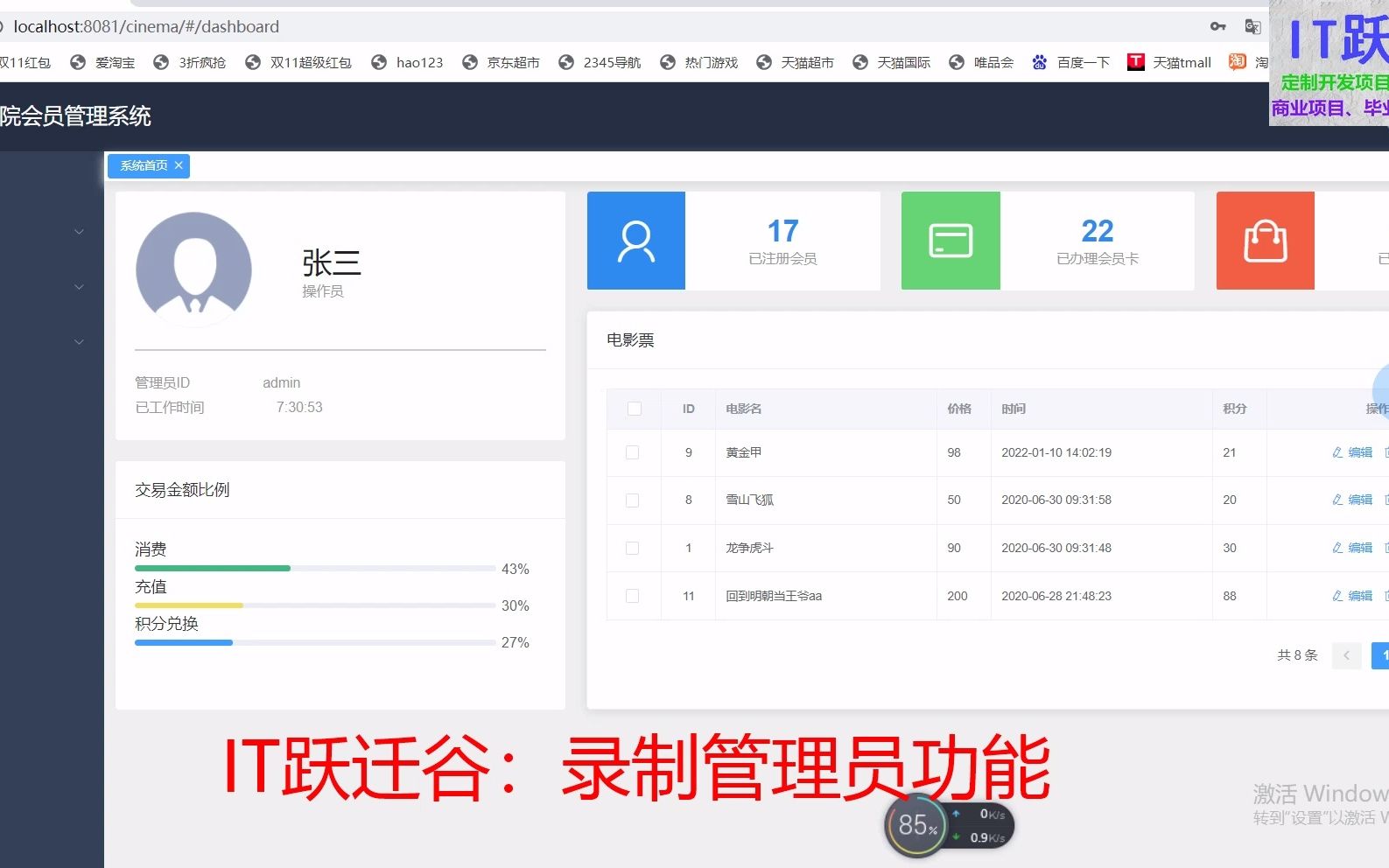Go to previous page in pagination
This screenshot has height=868, width=1389.
[x=1346, y=655]
